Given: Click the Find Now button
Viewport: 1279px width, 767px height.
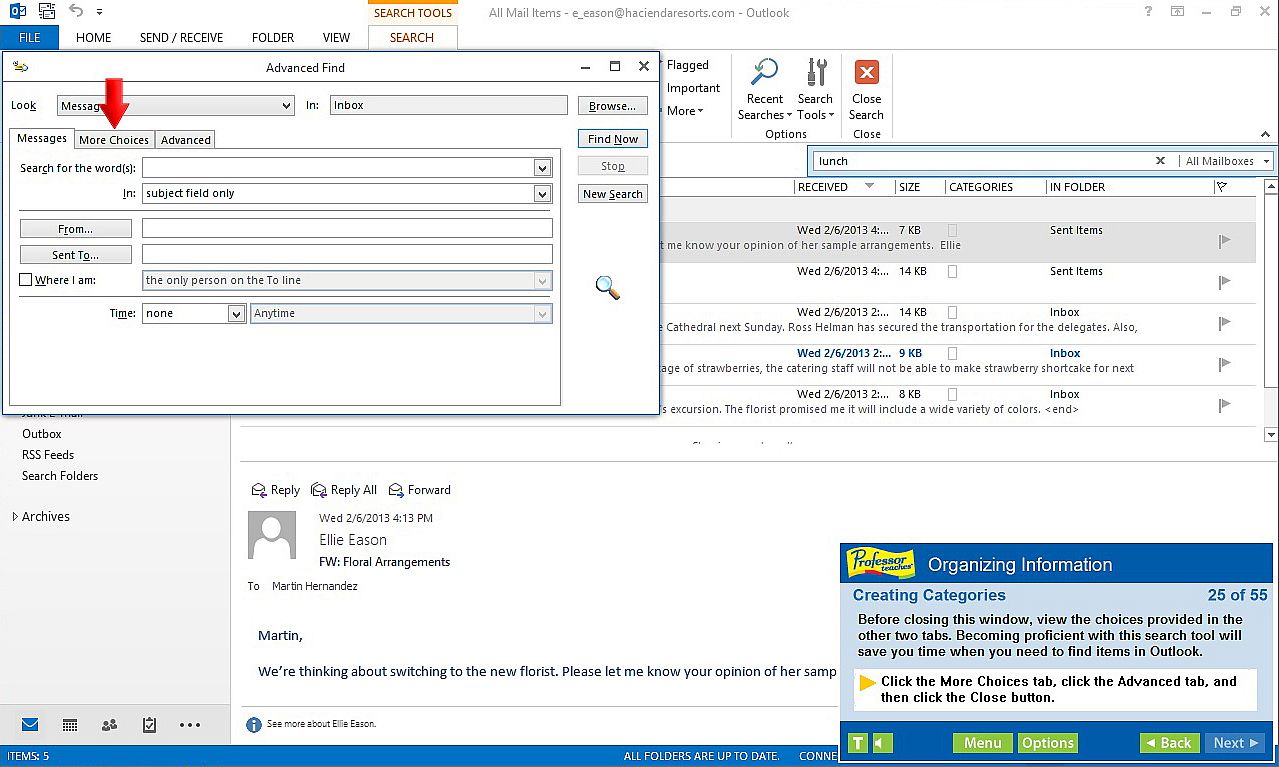Looking at the screenshot, I should coord(613,139).
